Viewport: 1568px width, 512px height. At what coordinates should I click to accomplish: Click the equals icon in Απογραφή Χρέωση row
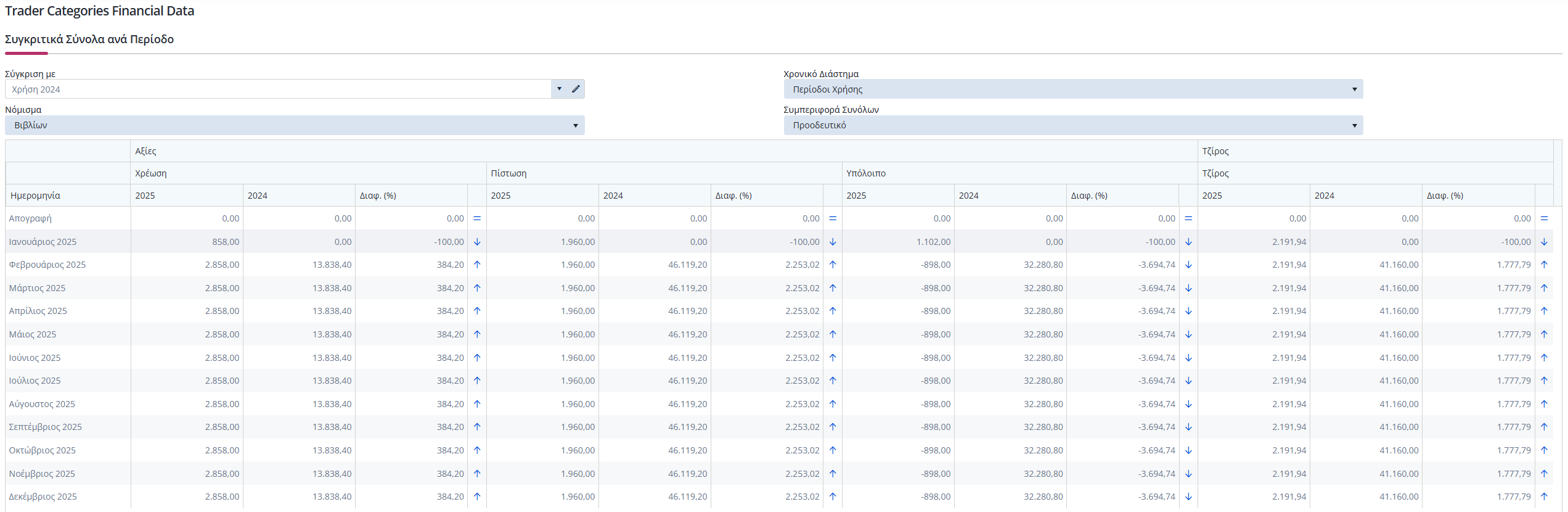coord(477,218)
